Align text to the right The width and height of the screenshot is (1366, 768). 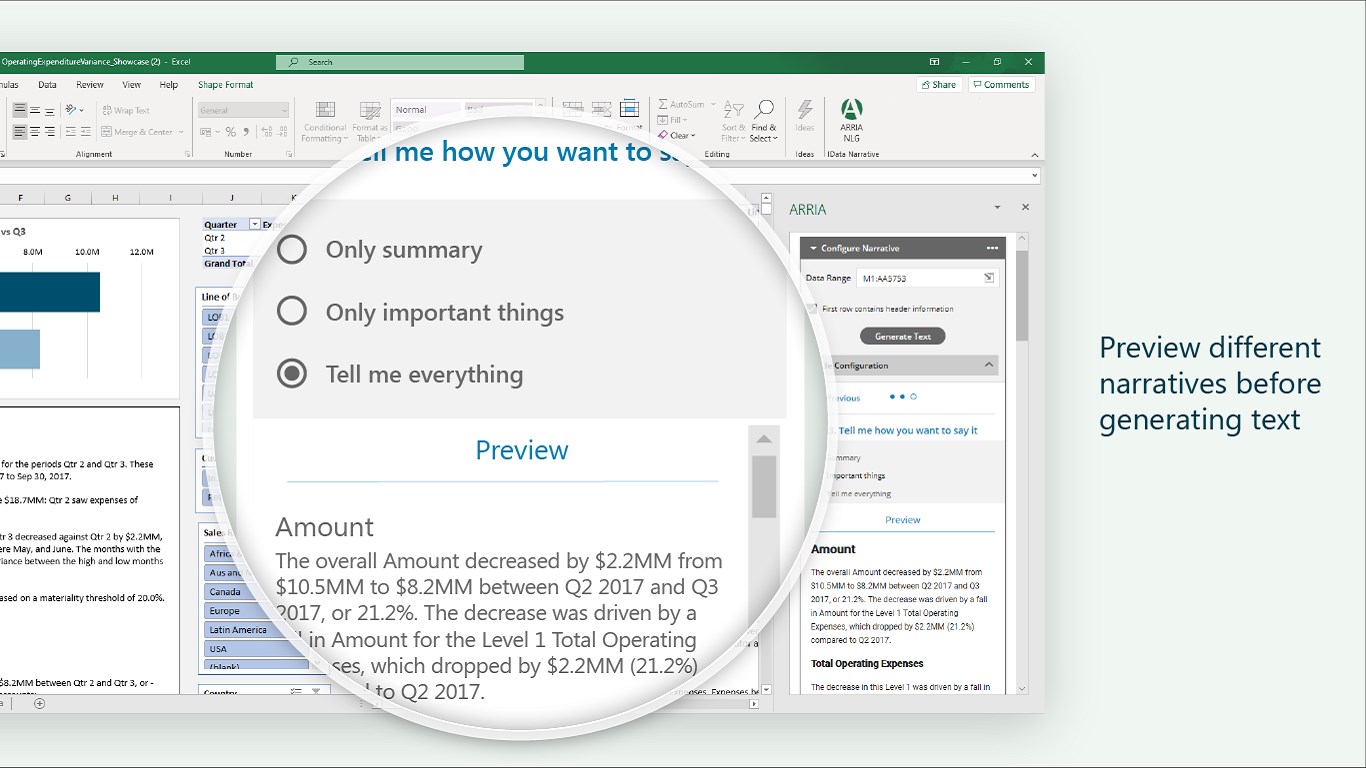coord(50,132)
